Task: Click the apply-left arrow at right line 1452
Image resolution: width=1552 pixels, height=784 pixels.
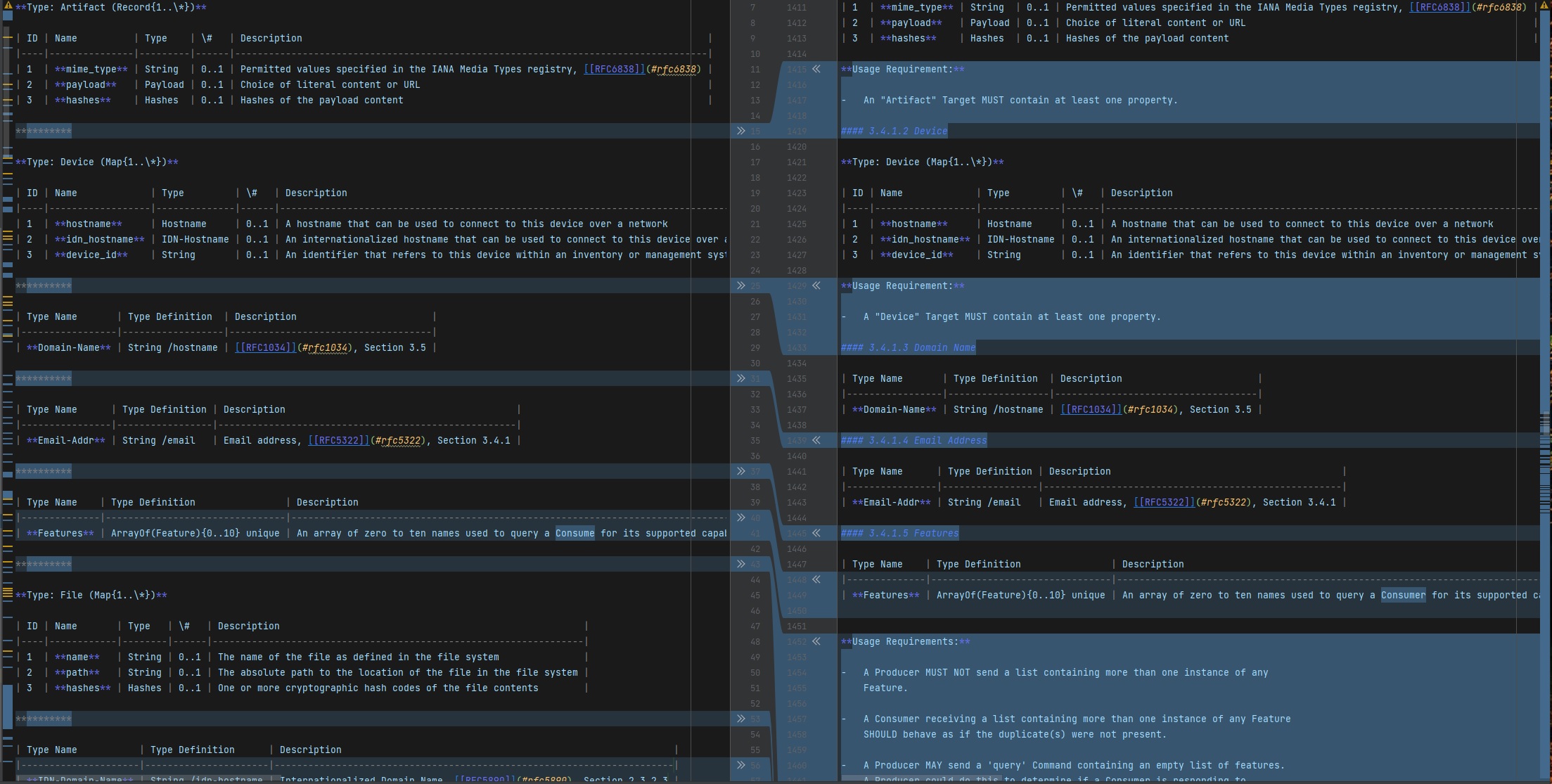Action: [816, 641]
